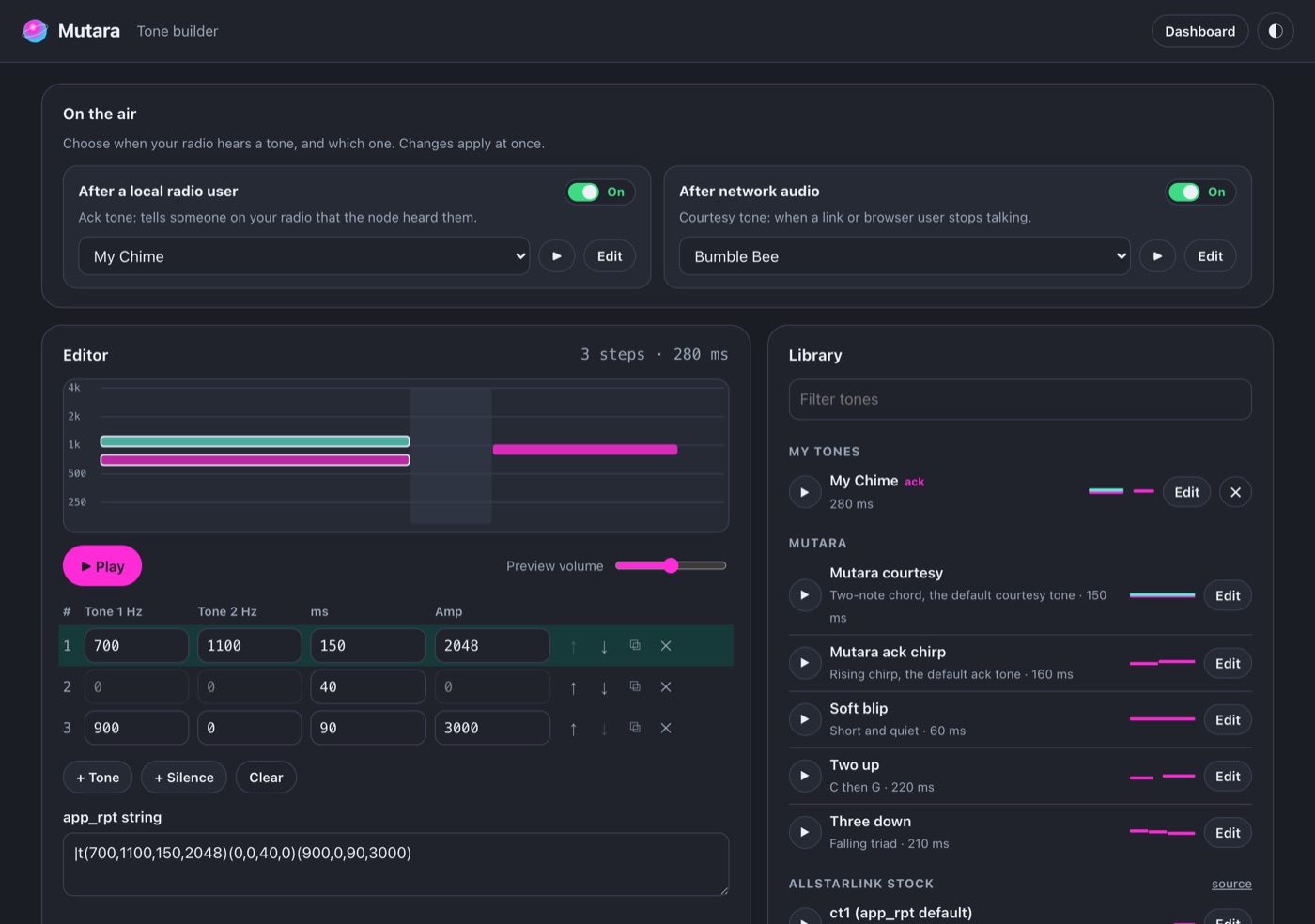Click step 1 Tone 1 Hz field
This screenshot has height=924, width=1315.
[136, 646]
